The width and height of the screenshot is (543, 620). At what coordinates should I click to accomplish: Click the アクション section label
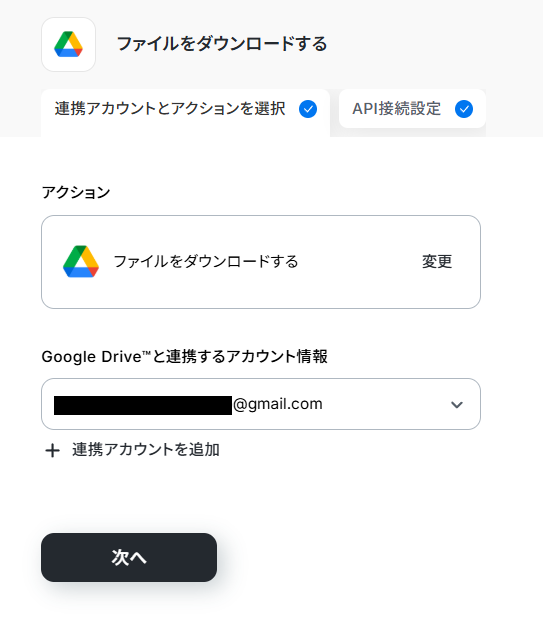pos(76,193)
